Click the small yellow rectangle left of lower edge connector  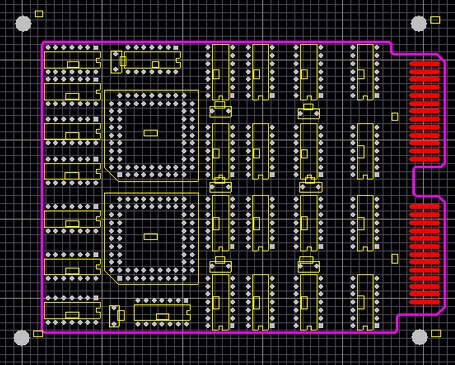[395, 259]
